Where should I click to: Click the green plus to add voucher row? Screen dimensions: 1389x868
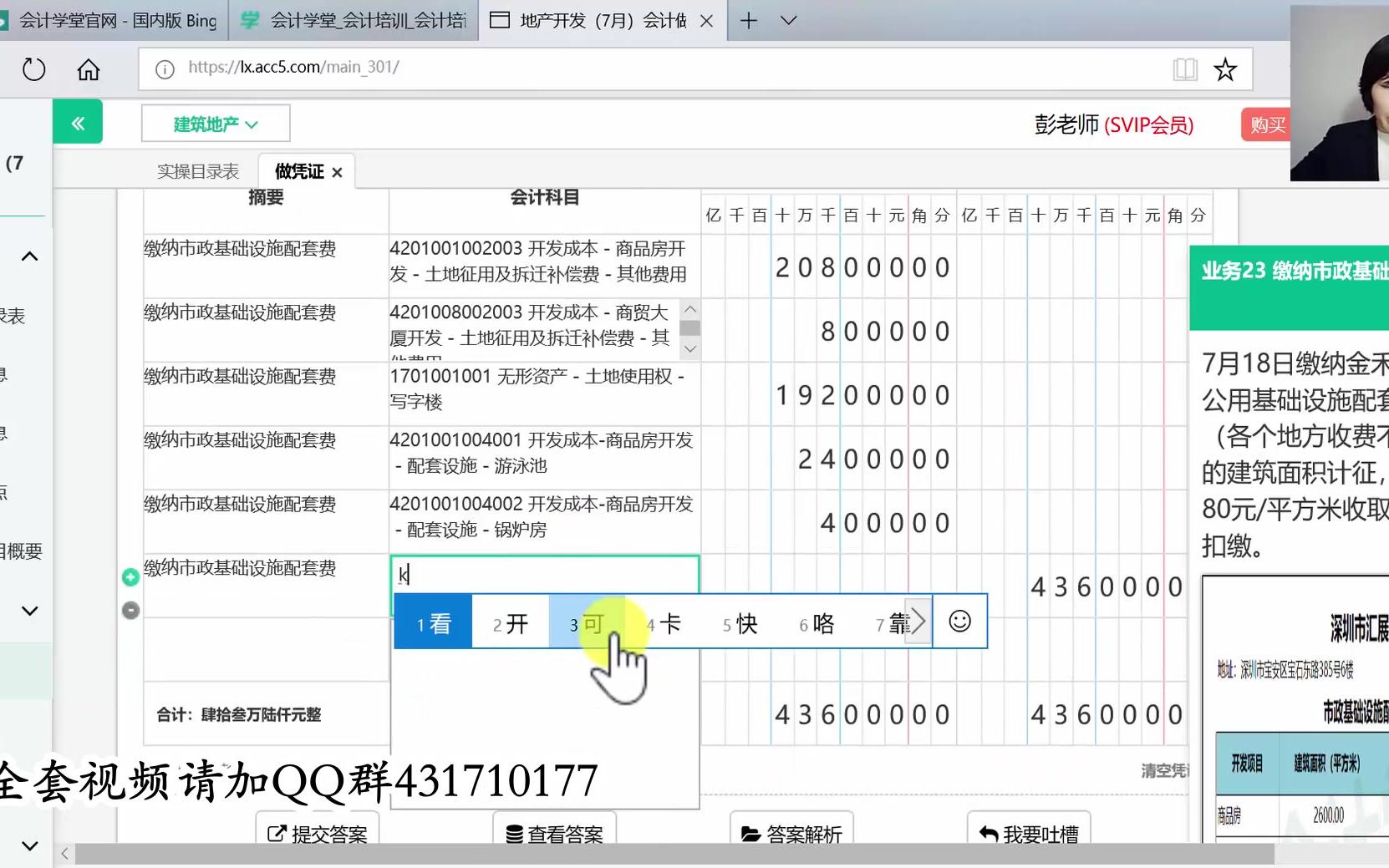pyautogui.click(x=130, y=576)
